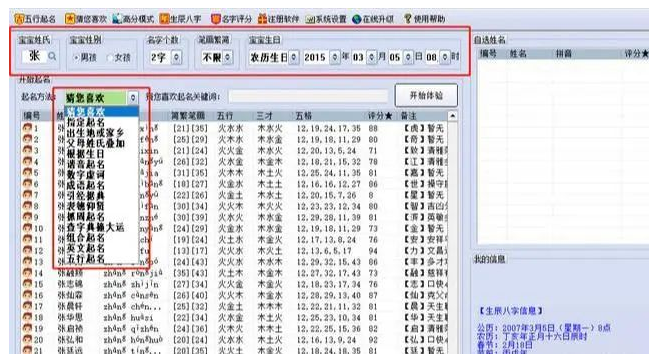Choose 引经据典 from the method list
Viewport: 665px width, 363px height.
(101, 195)
